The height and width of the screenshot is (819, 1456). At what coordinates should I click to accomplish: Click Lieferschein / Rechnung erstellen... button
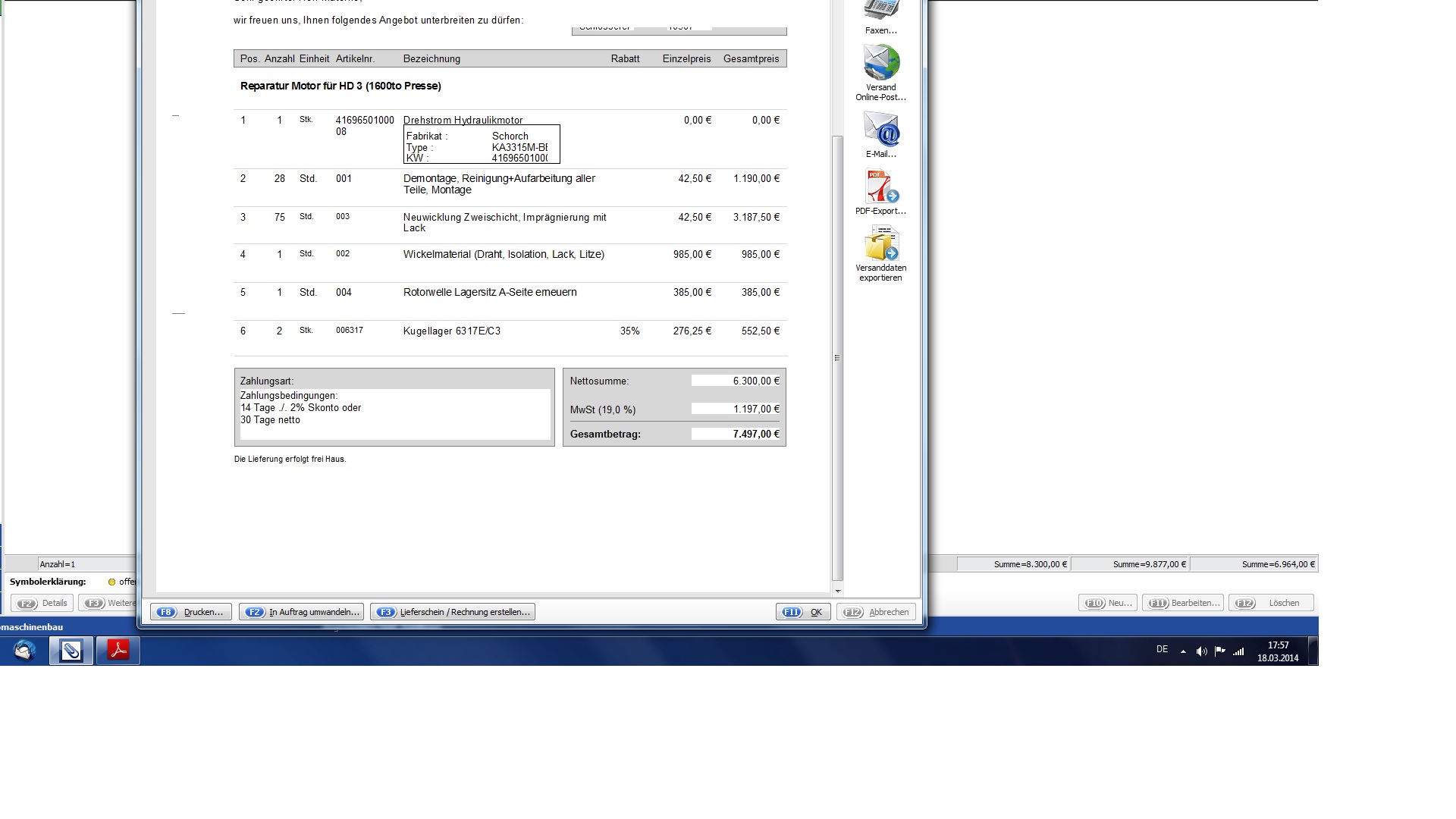pos(453,612)
